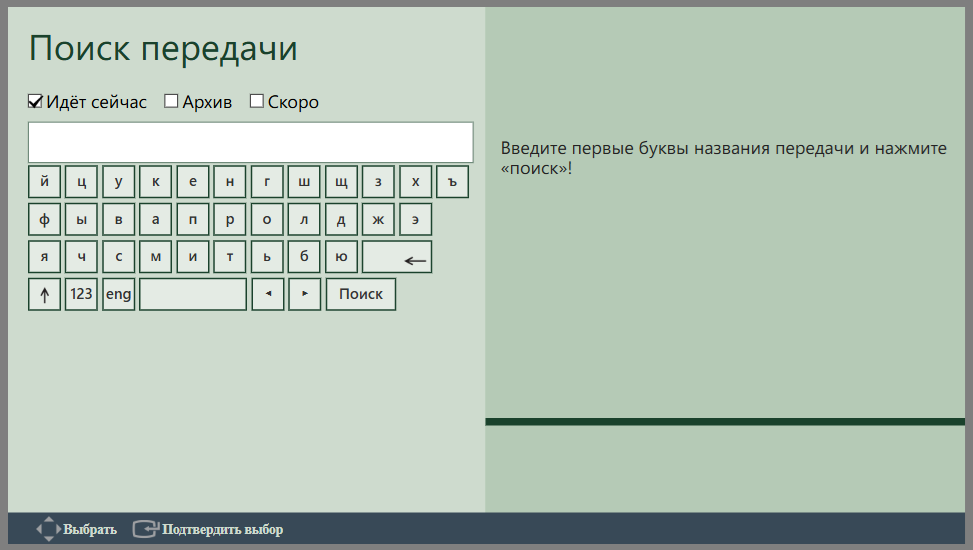
Task: Tap the 'о' key
Action: pyautogui.click(x=267, y=219)
